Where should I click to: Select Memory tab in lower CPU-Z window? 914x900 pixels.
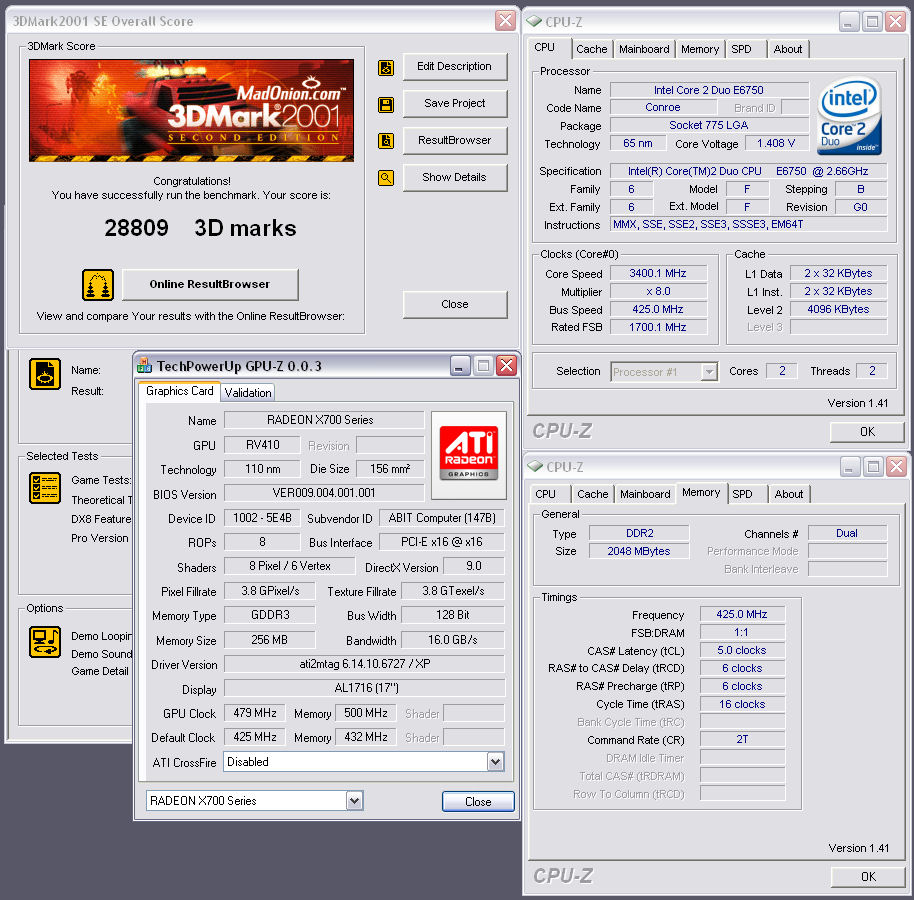pos(701,493)
